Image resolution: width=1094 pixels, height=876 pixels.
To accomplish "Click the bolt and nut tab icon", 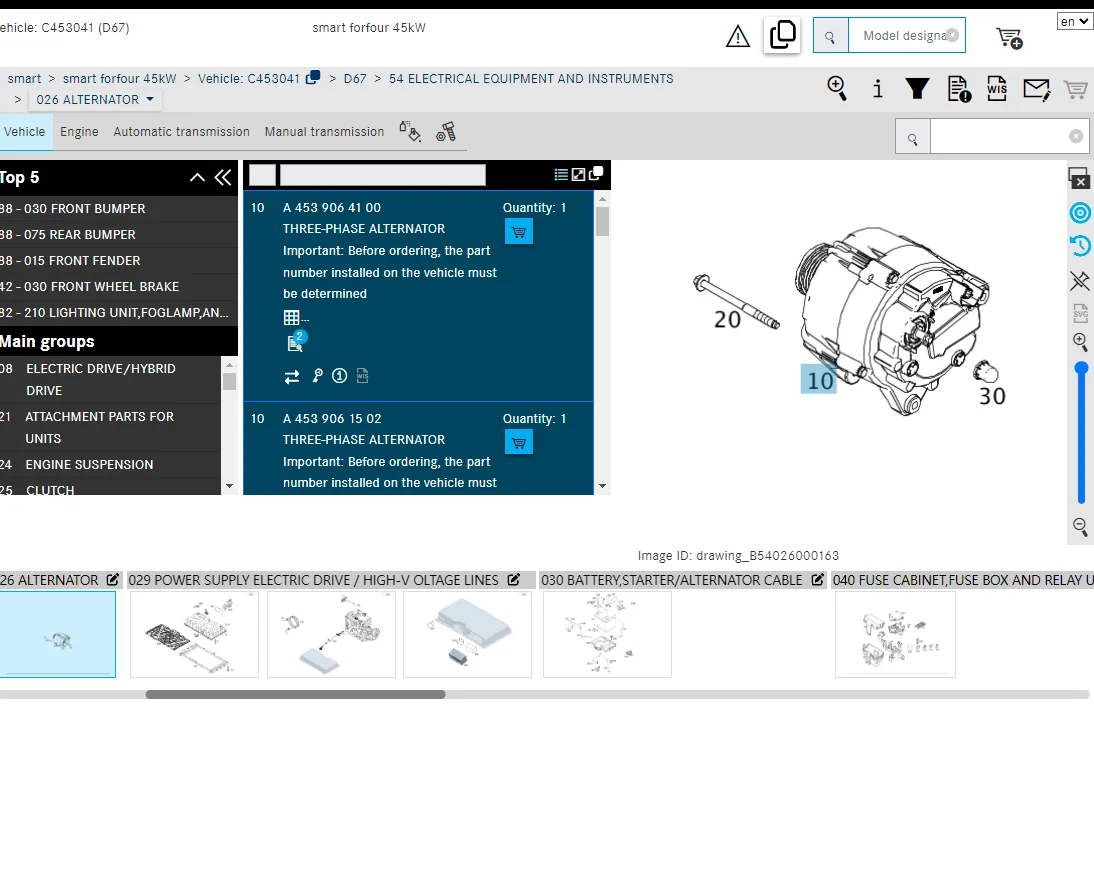I will [x=446, y=131].
